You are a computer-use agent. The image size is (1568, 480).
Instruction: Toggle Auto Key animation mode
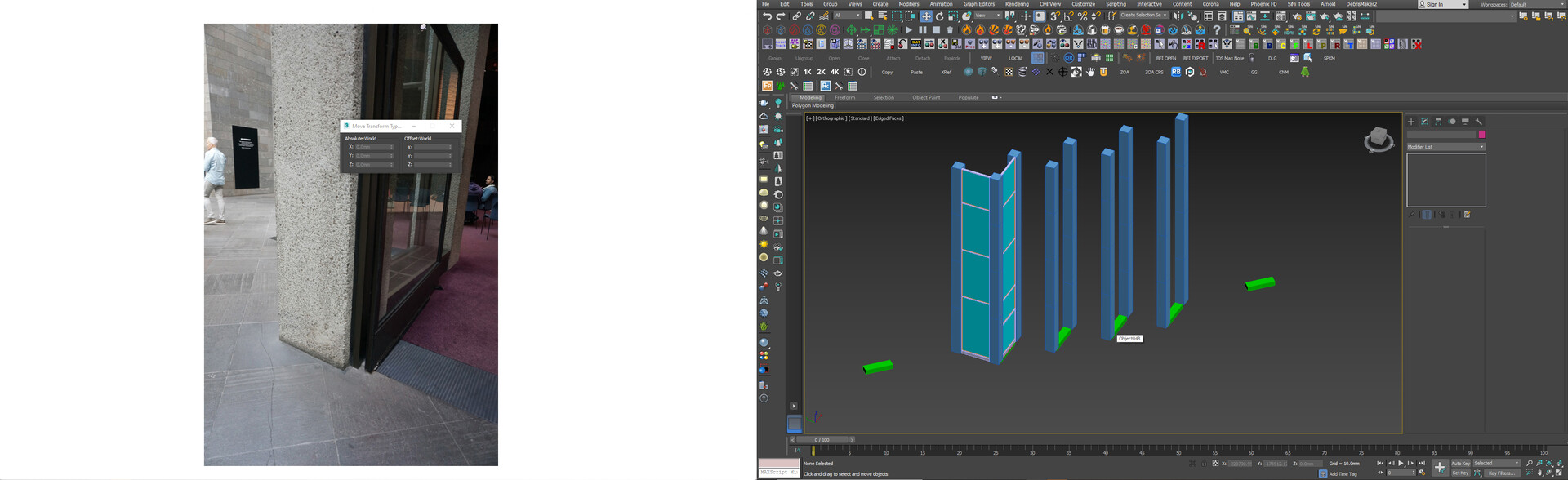click(x=1460, y=463)
